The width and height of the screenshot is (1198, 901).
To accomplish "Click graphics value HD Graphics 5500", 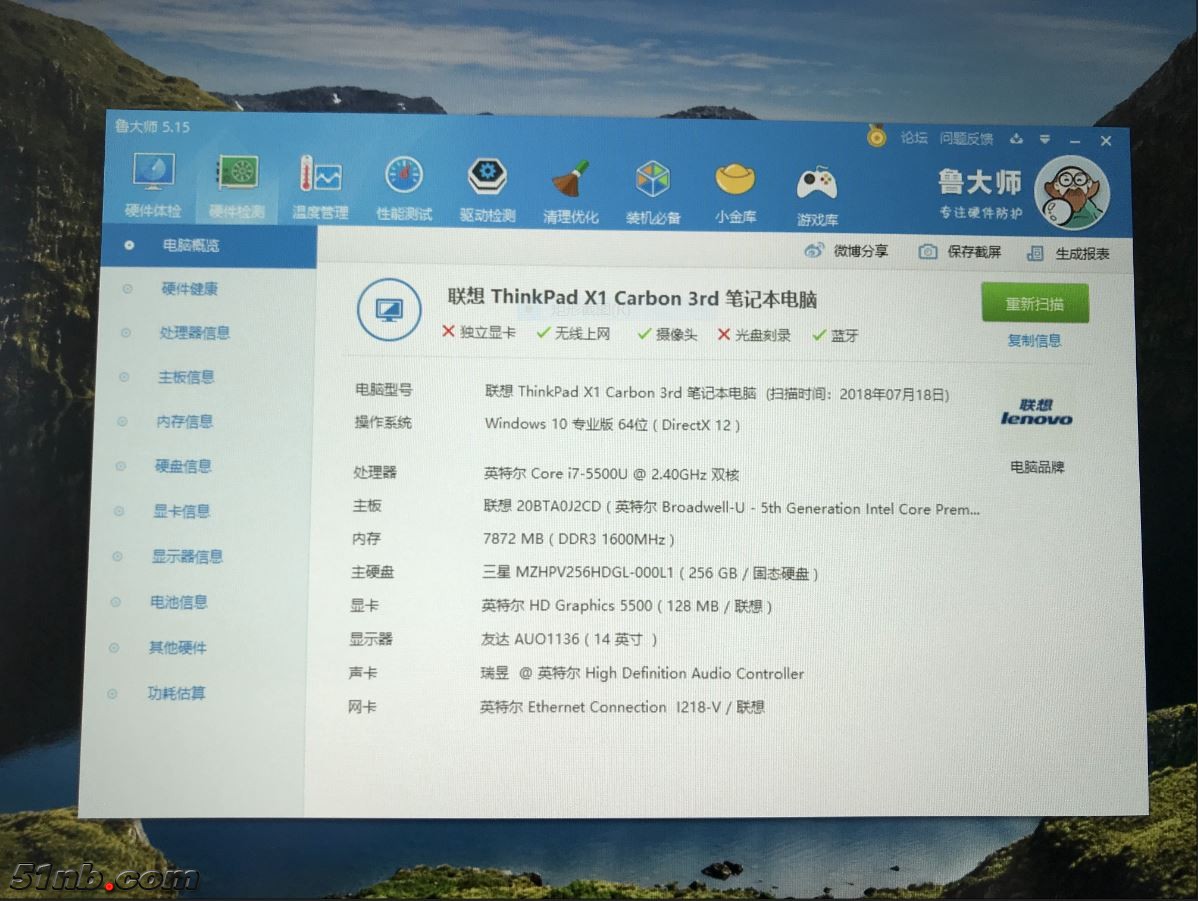I will pyautogui.click(x=627, y=605).
